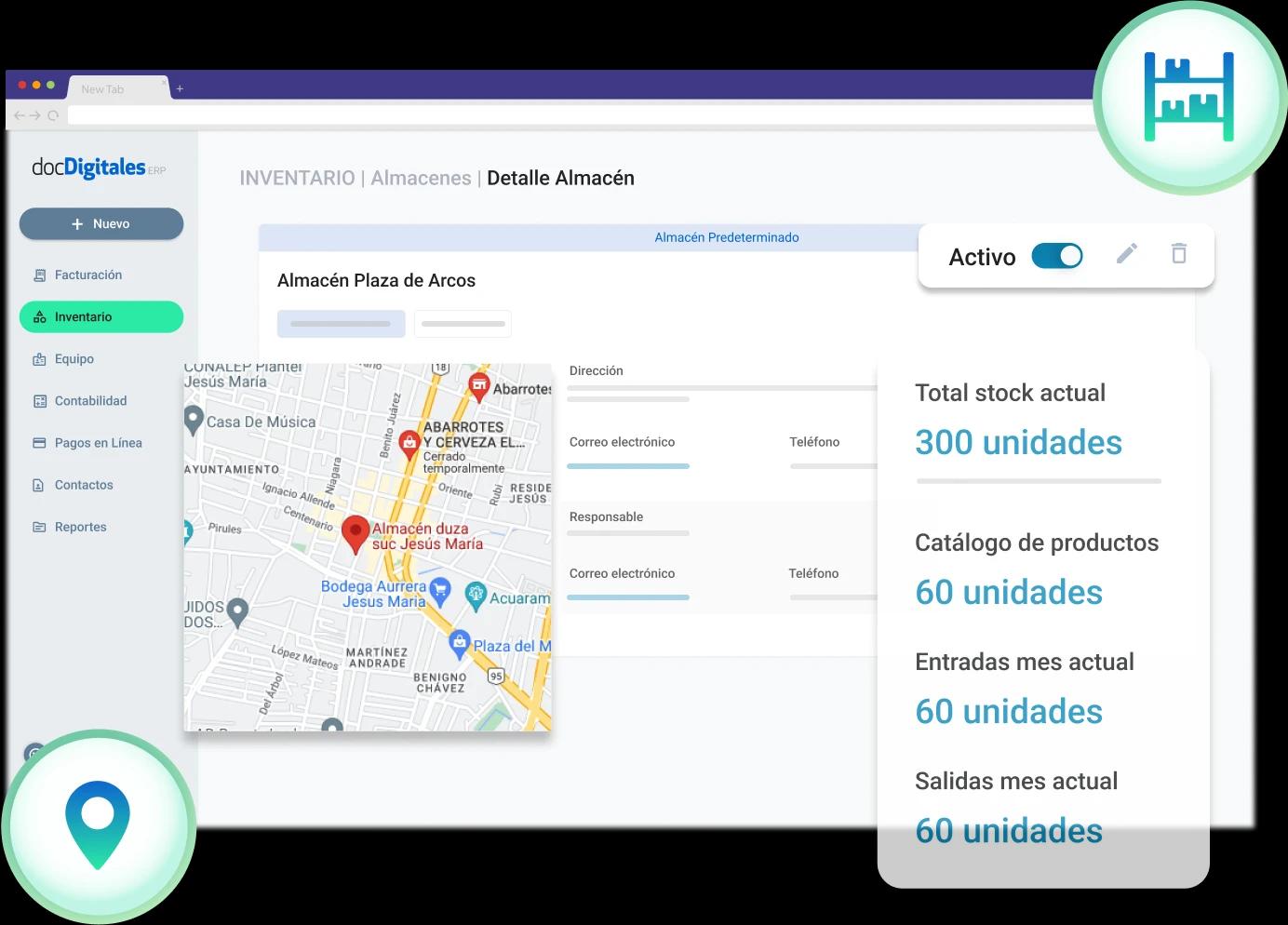Click the red Almacén duza map pin
1288x925 pixels.
355,533
